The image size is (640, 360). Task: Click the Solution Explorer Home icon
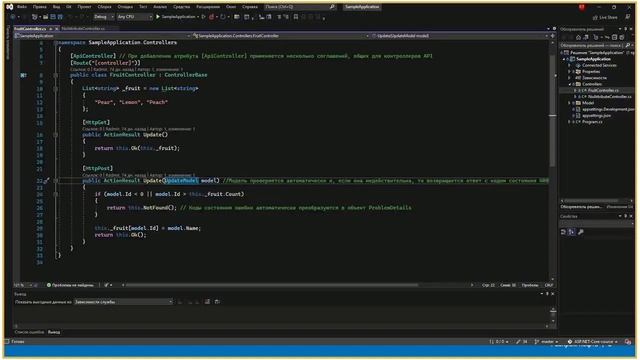(x=578, y=37)
